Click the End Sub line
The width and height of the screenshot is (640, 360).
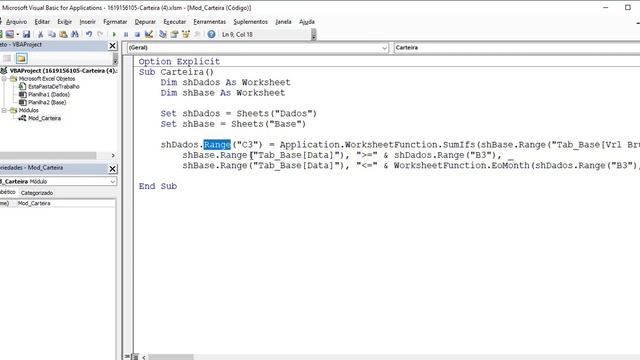(158, 186)
